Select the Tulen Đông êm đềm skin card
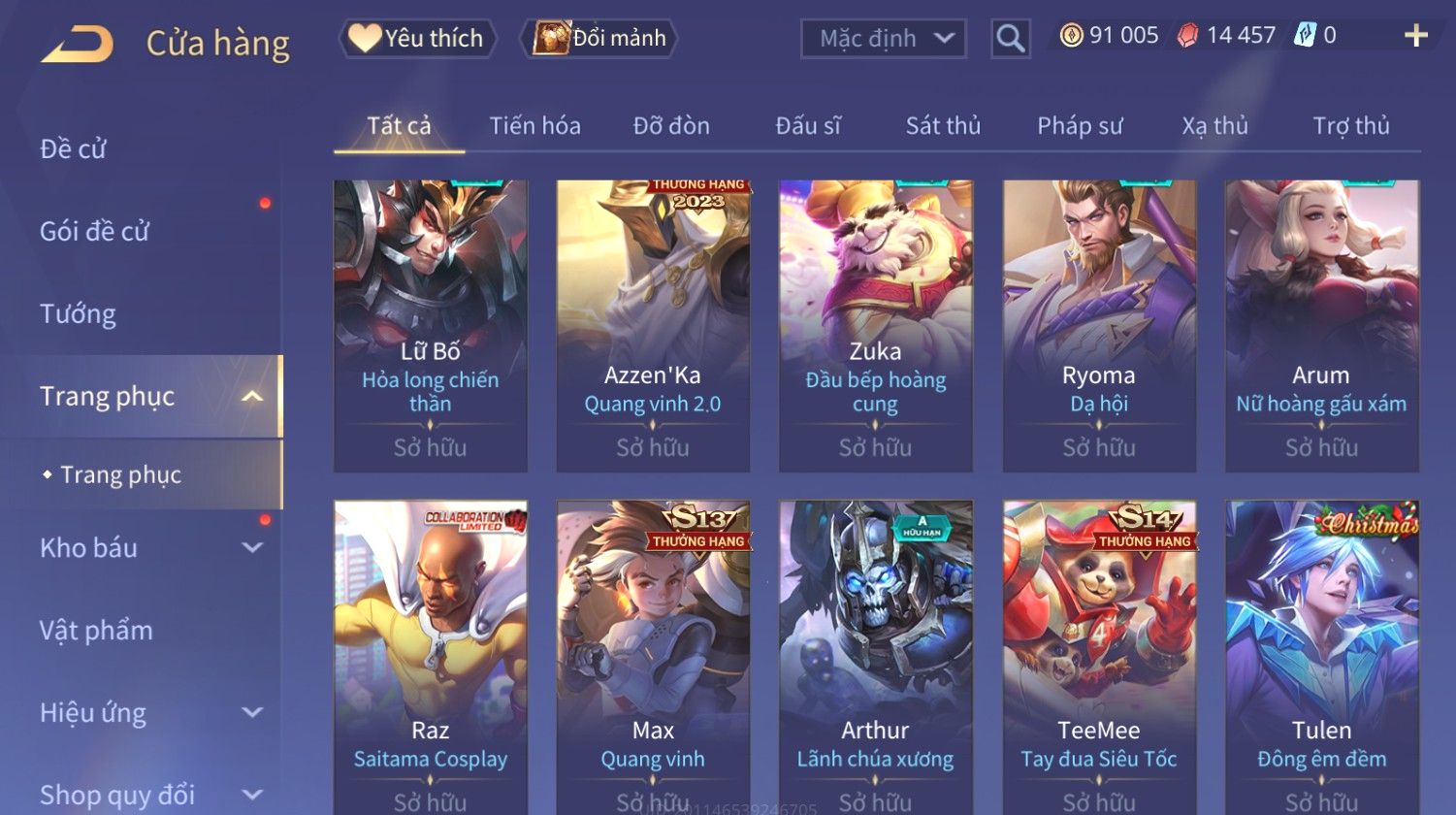Viewport: 1456px width, 815px height. pos(1322,657)
